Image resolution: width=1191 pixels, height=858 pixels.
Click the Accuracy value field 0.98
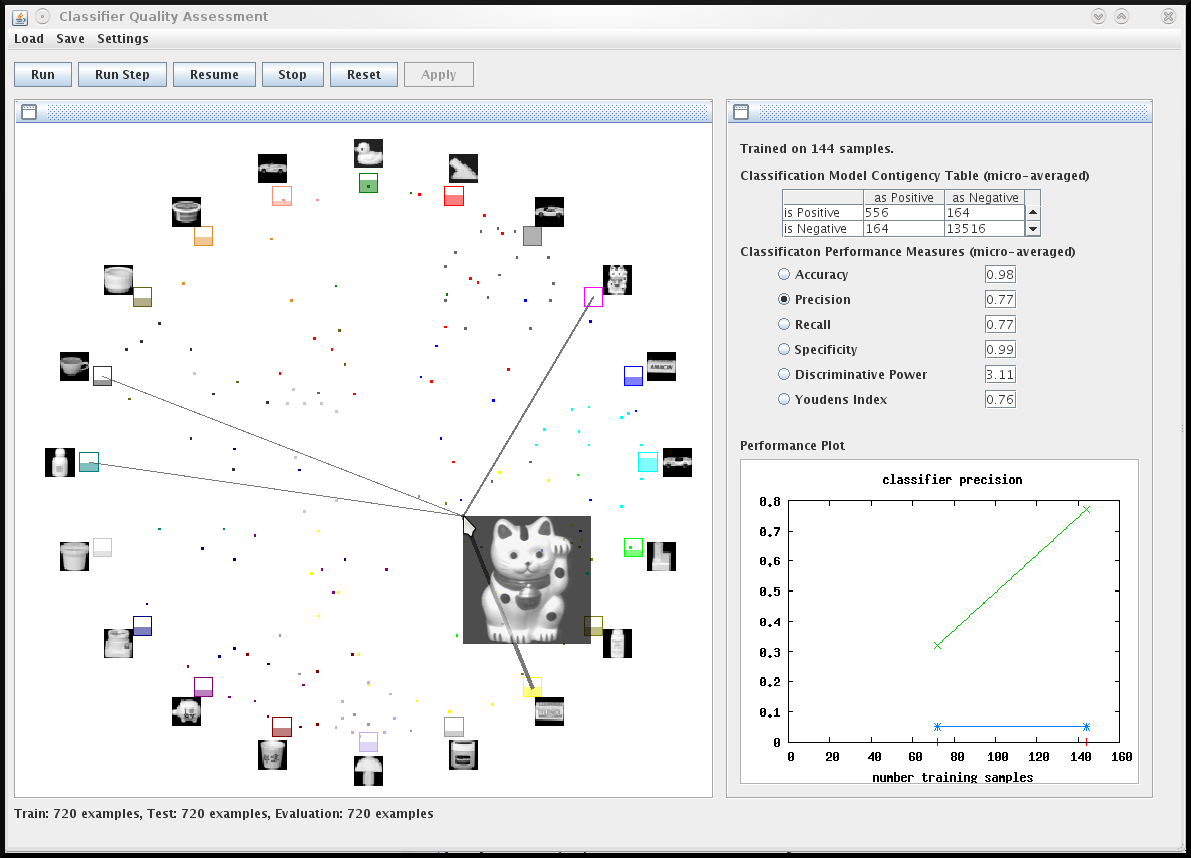click(x=1000, y=274)
